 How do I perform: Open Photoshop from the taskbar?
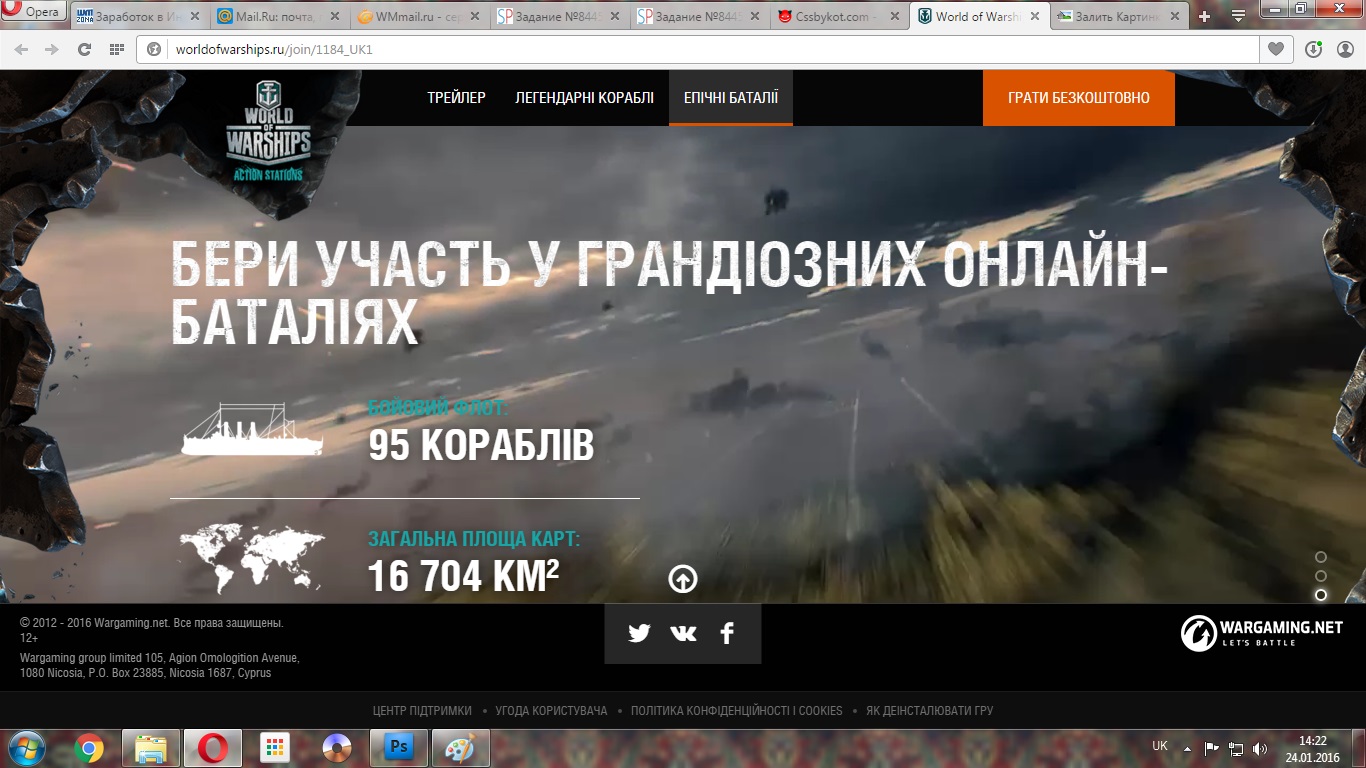coord(399,748)
